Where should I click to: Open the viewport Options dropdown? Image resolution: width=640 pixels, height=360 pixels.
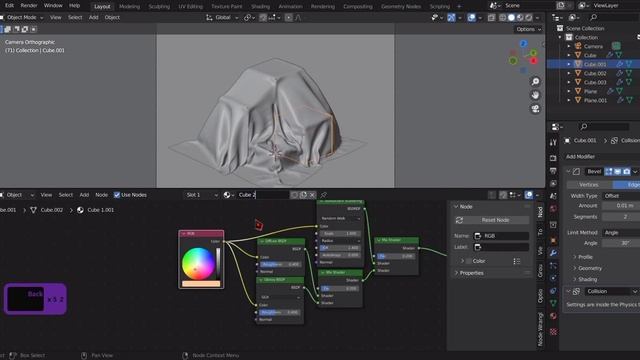[x=529, y=29]
